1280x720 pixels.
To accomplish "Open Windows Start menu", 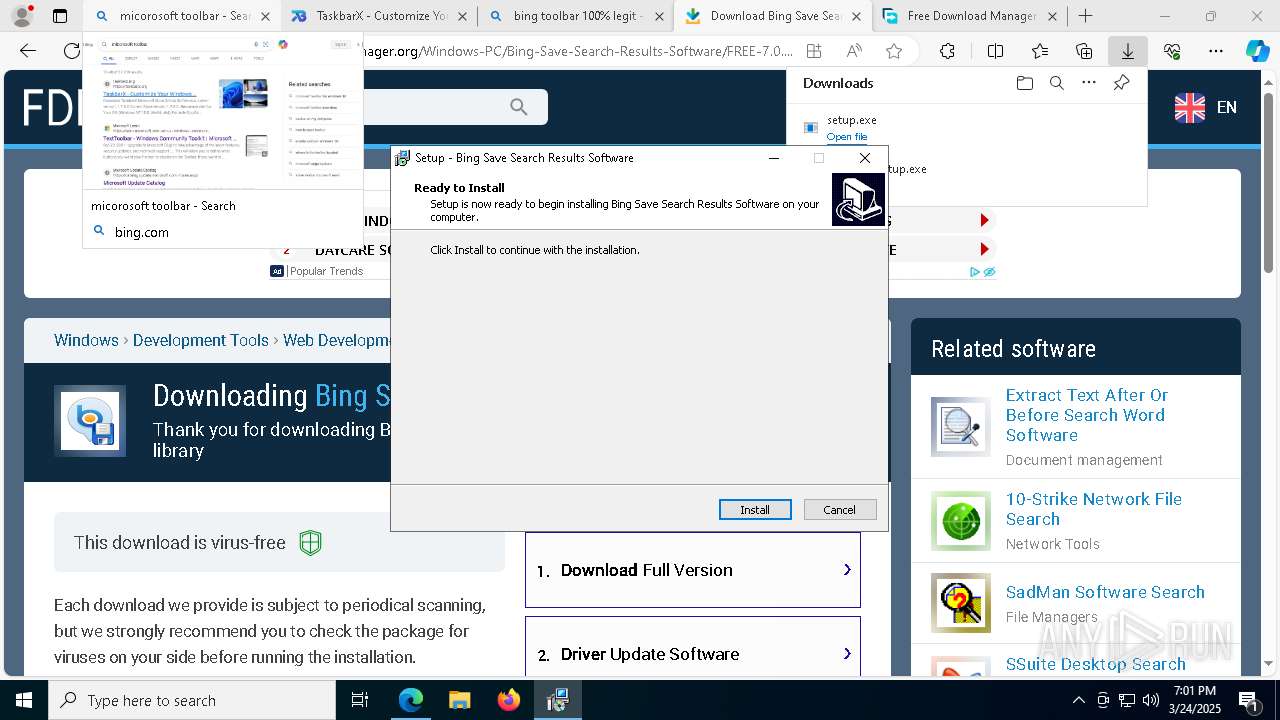I will coord(24,700).
